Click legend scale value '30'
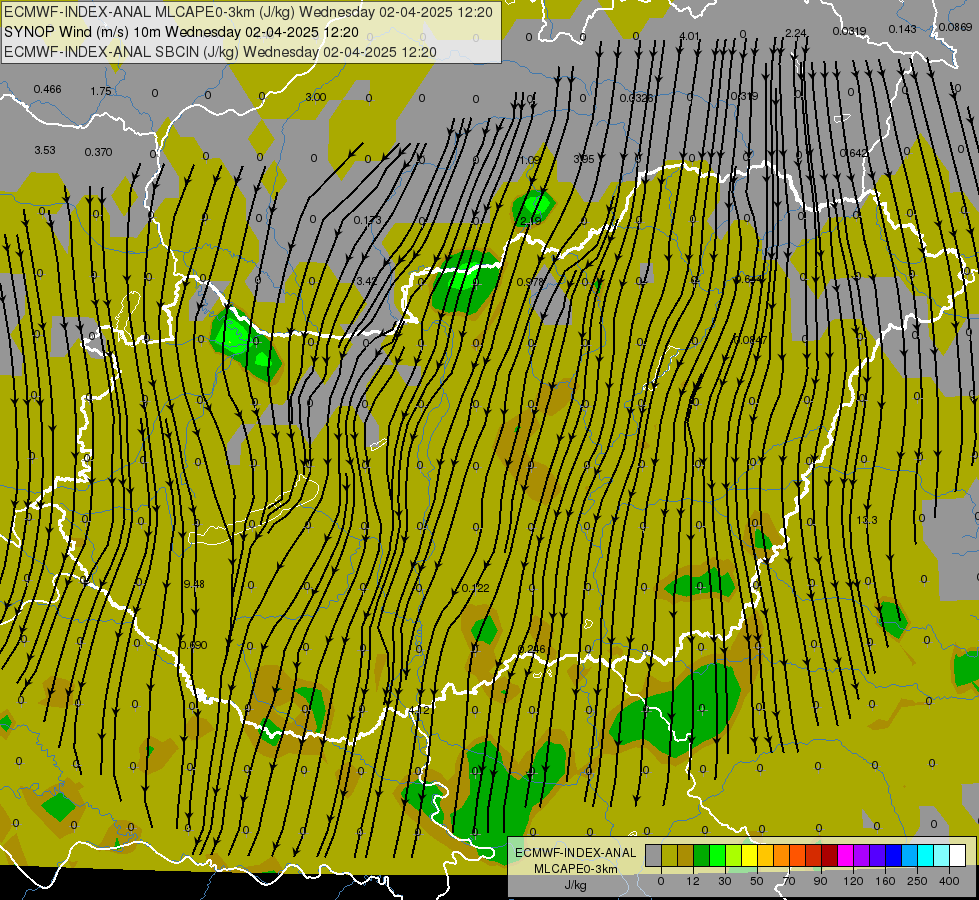 [x=725, y=882]
